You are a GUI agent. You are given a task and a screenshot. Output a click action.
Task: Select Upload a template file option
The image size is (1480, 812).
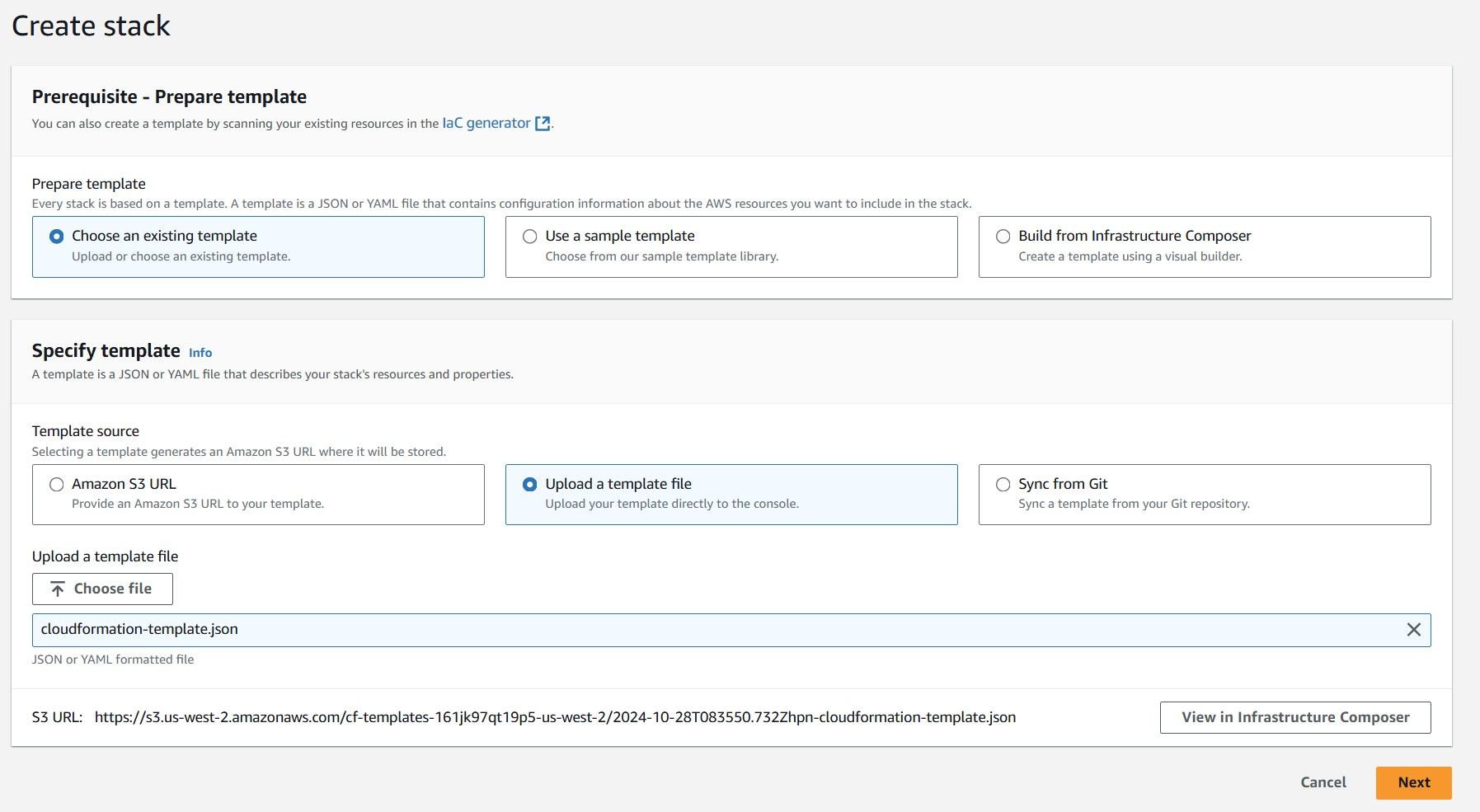click(x=530, y=484)
